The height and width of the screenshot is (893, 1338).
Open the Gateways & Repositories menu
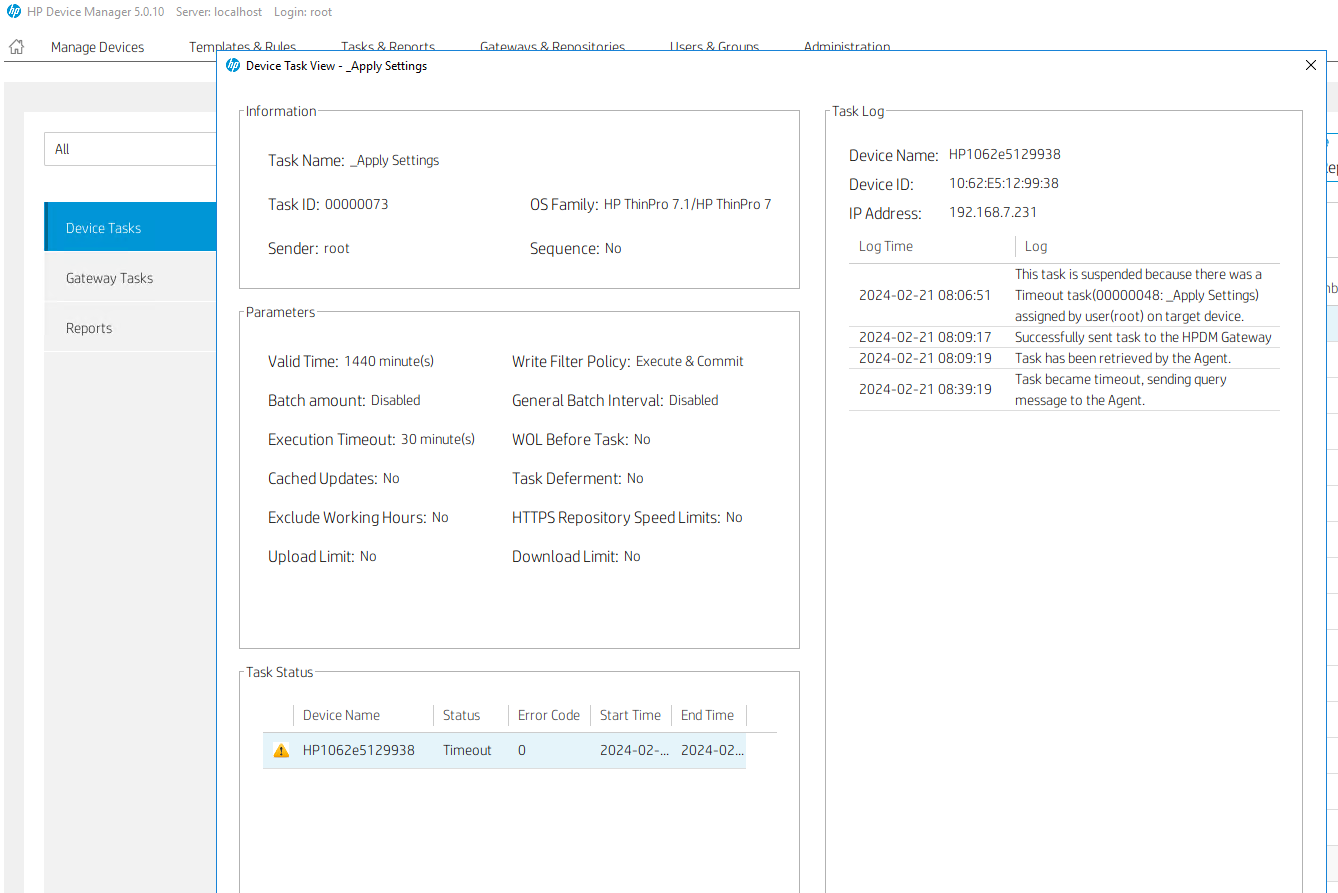(552, 47)
